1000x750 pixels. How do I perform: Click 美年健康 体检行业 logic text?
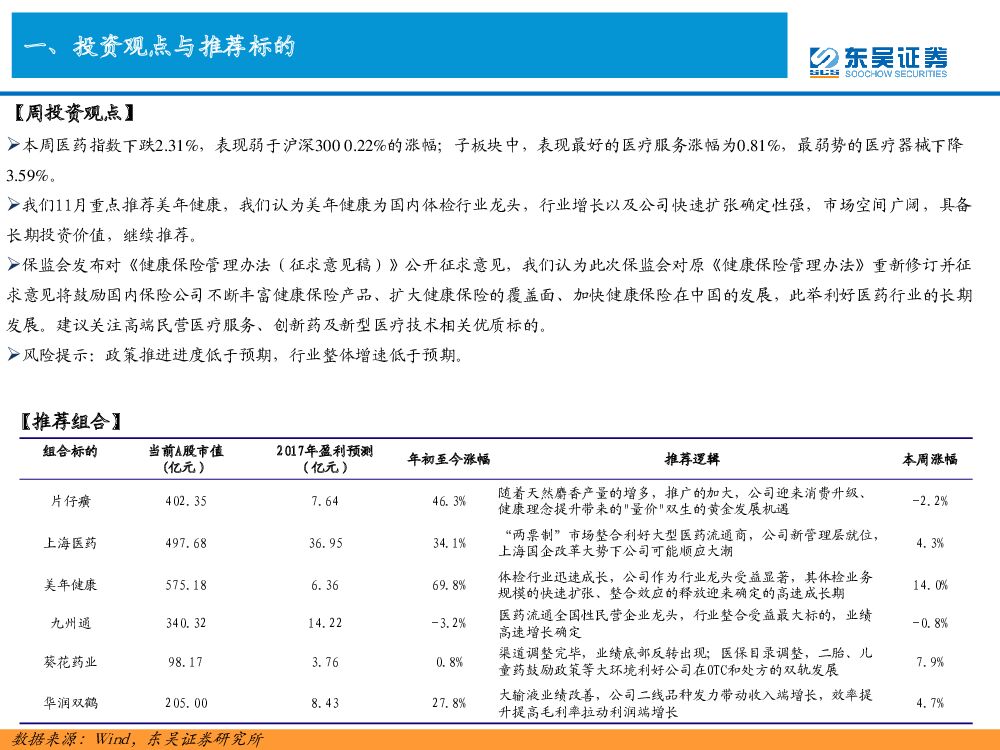coord(686,585)
